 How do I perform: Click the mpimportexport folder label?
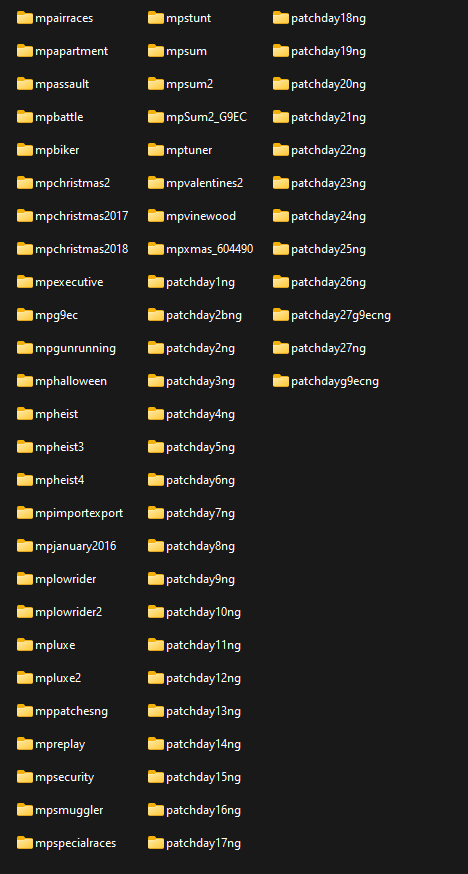point(79,513)
